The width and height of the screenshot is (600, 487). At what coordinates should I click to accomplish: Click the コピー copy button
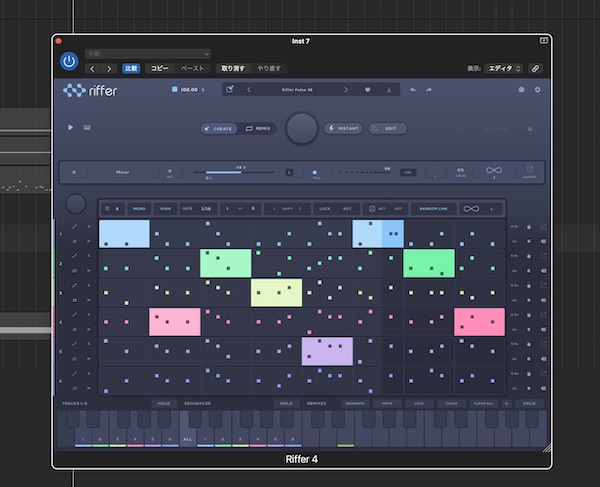pos(160,68)
